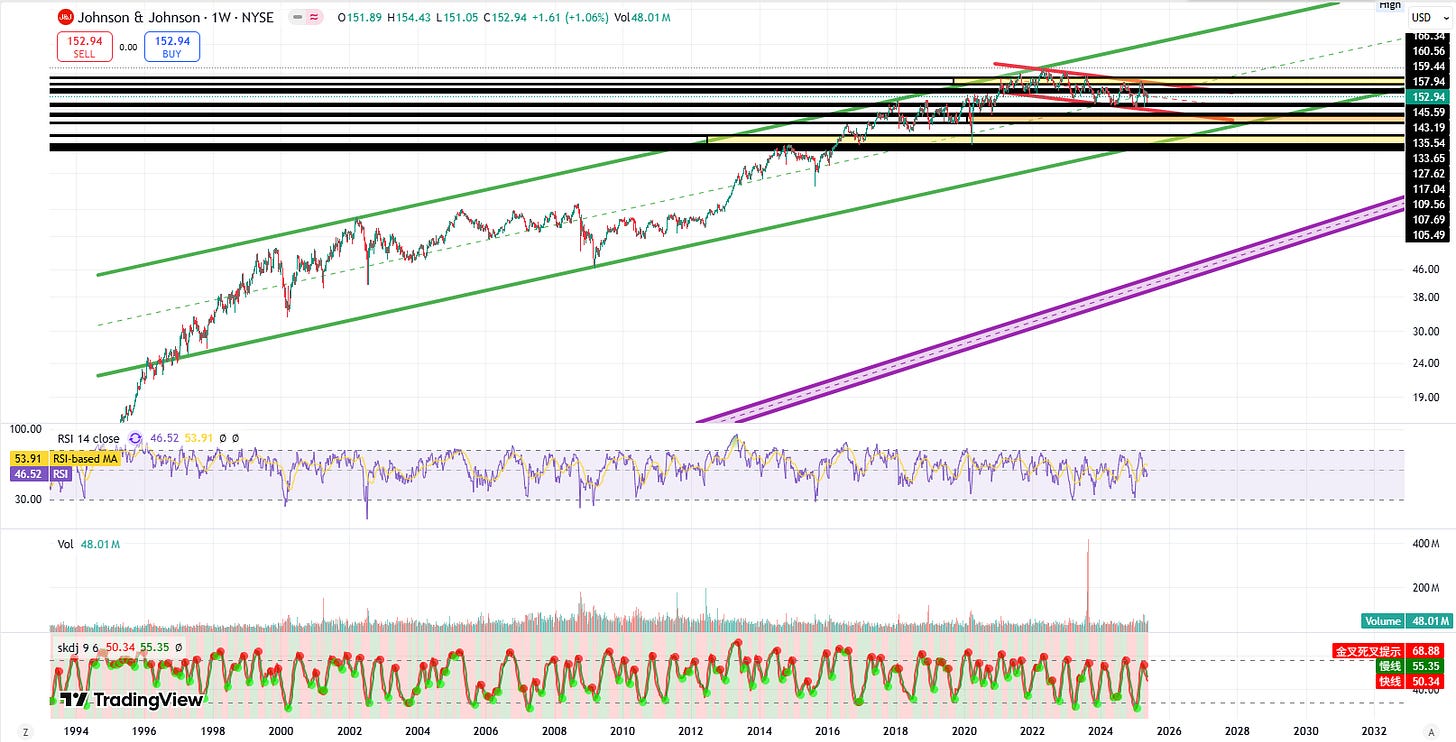
Task: Click the Z timezone button at bottom left
Action: pyautogui.click(x=24, y=732)
